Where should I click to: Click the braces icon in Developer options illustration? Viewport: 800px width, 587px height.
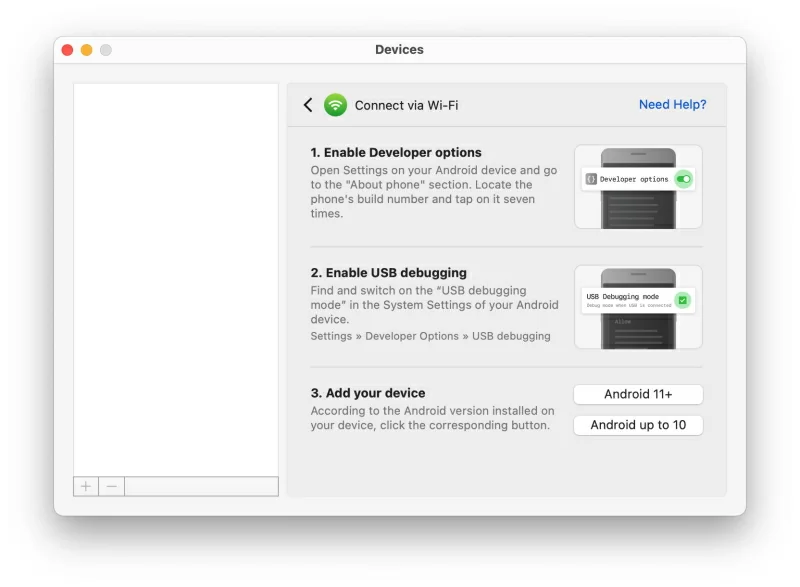(591, 179)
